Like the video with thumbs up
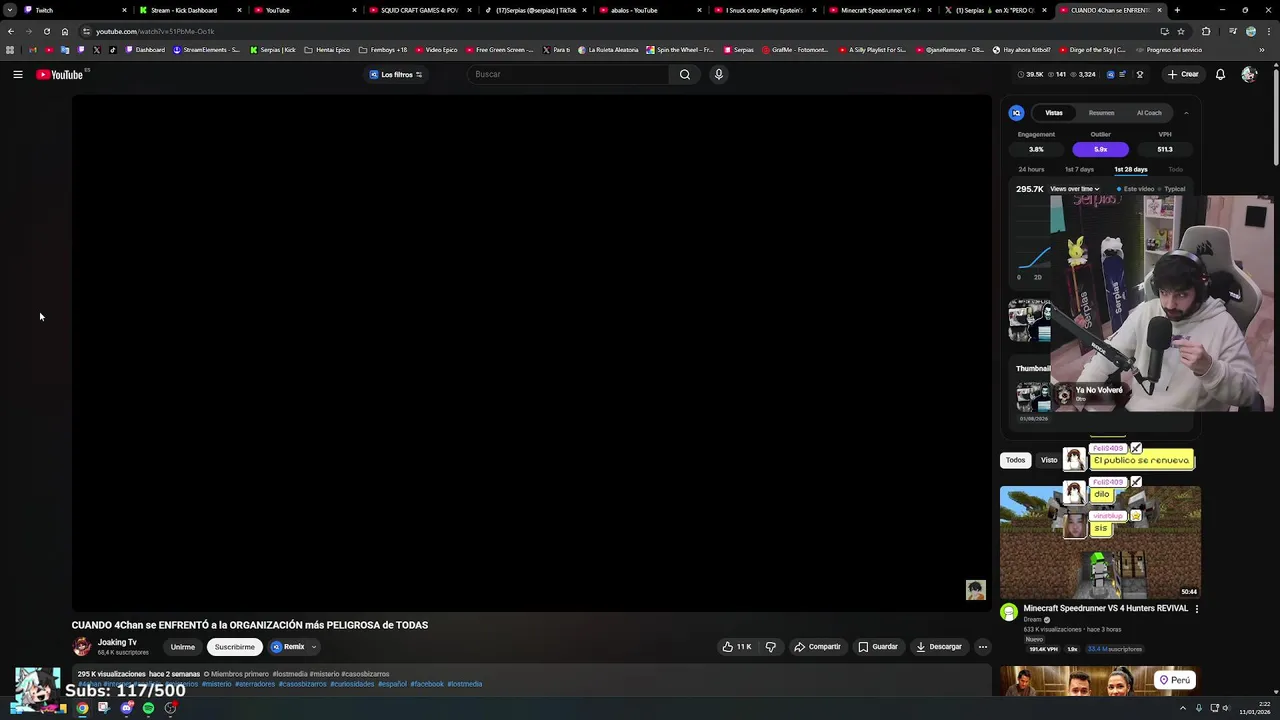The height and width of the screenshot is (720, 1280). [736, 647]
